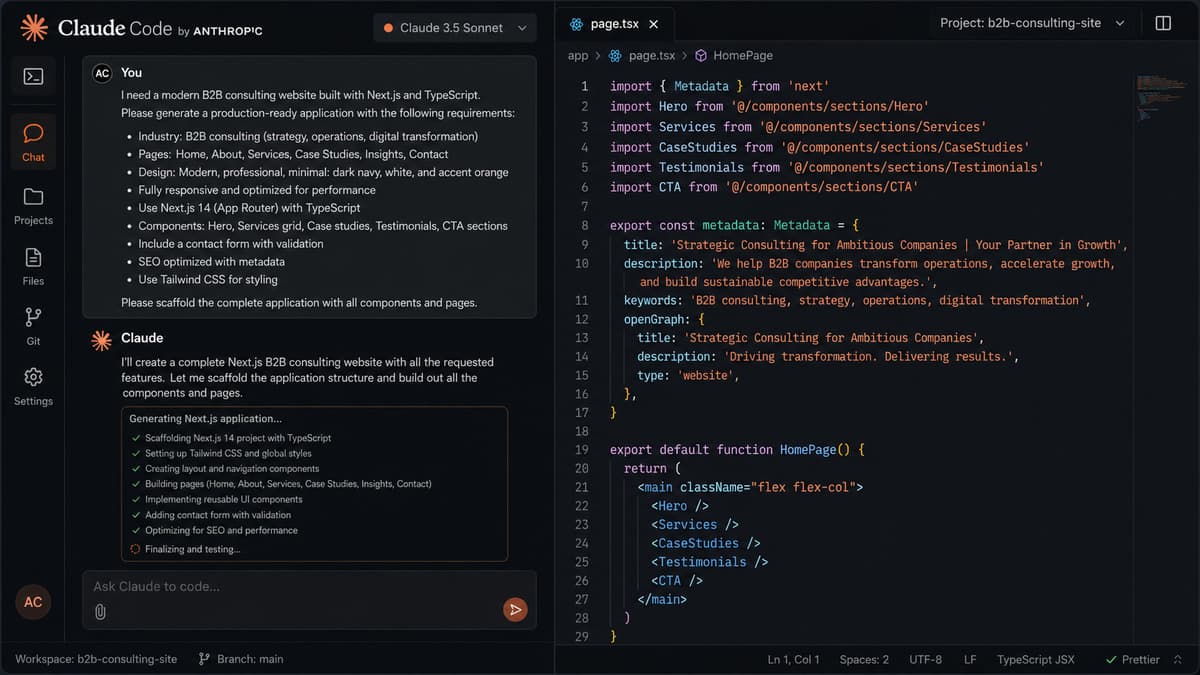Image resolution: width=1200 pixels, height=675 pixels.
Task: Click the Finalizing and testing spinner icon
Action: [x=135, y=549]
